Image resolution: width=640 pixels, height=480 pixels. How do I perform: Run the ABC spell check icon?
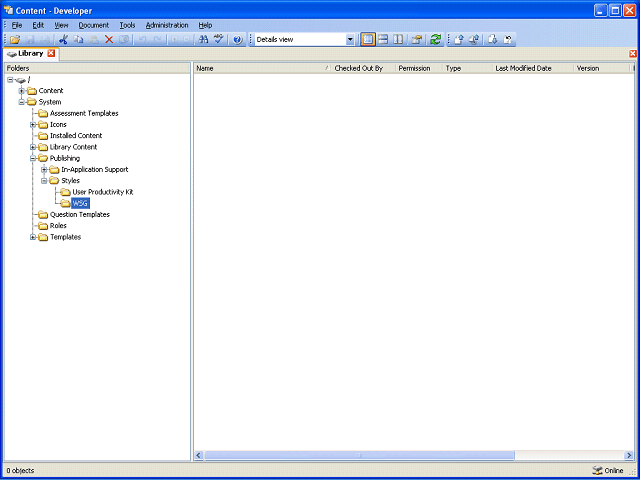coord(220,40)
